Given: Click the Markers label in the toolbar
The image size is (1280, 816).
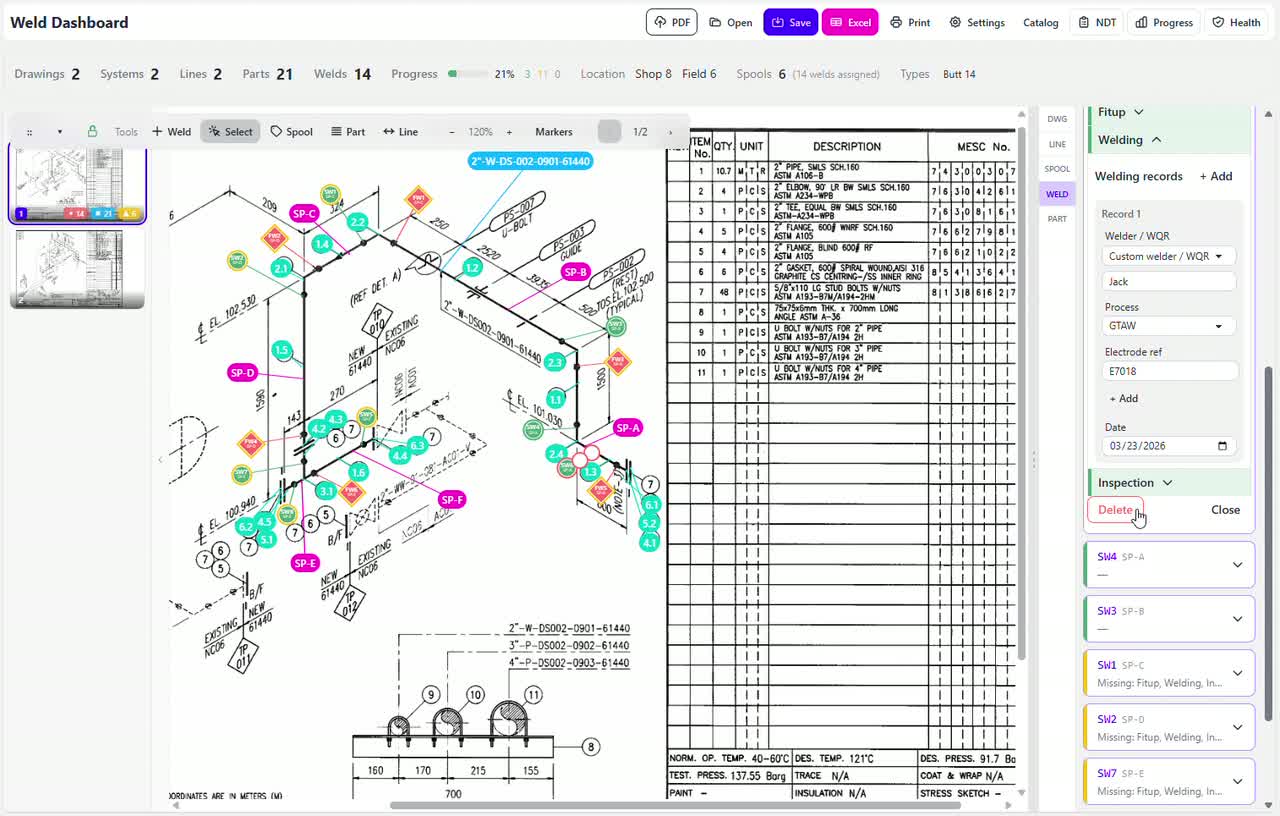Looking at the screenshot, I should coord(553,132).
